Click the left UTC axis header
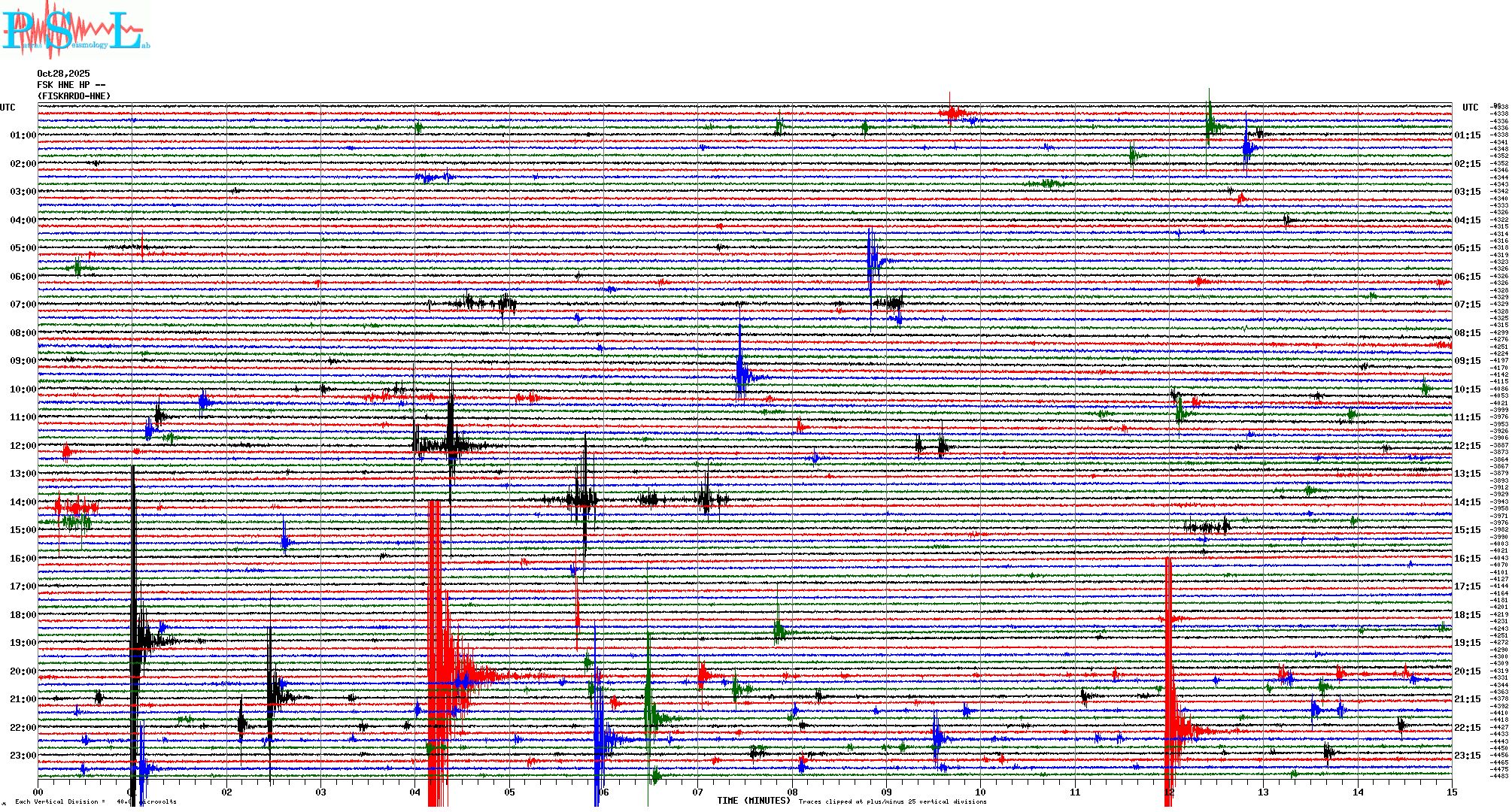This screenshot has height=812, width=1512. tap(8, 108)
